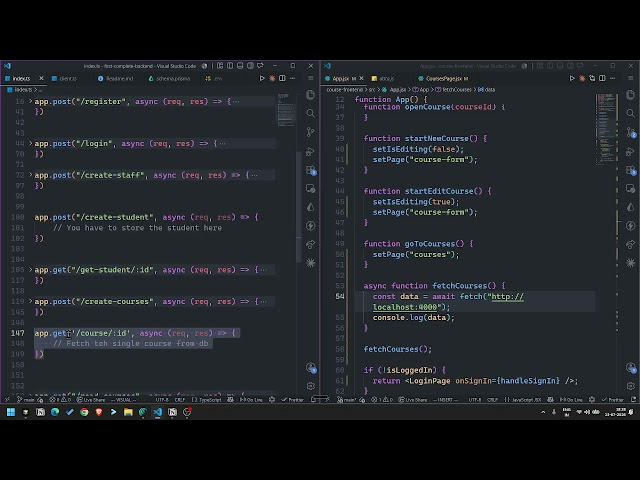This screenshot has width=640, height=480.
Task: Open Source Control in left VS Code window
Action: (x=311, y=132)
